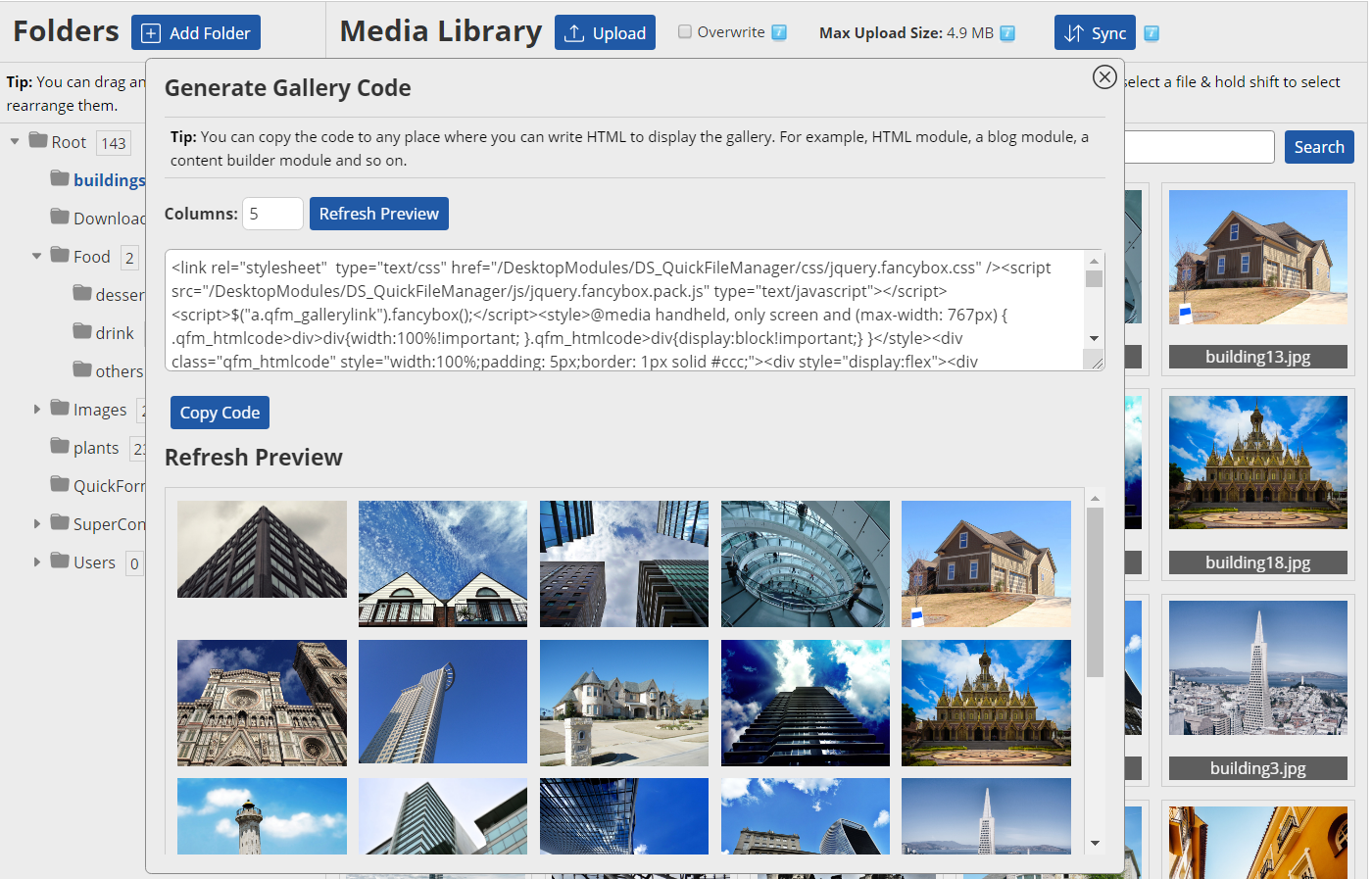Select the Food folder
This screenshot has width=1372, height=879.
click(x=91, y=257)
